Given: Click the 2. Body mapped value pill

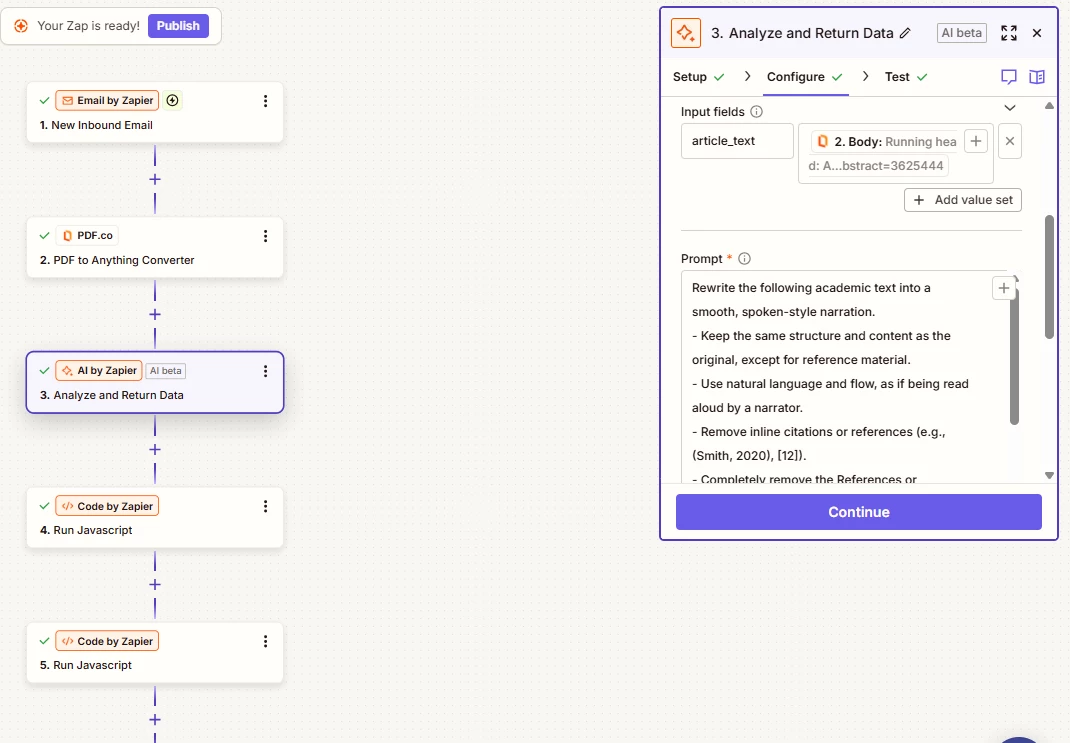Looking at the screenshot, I should click(x=884, y=154).
